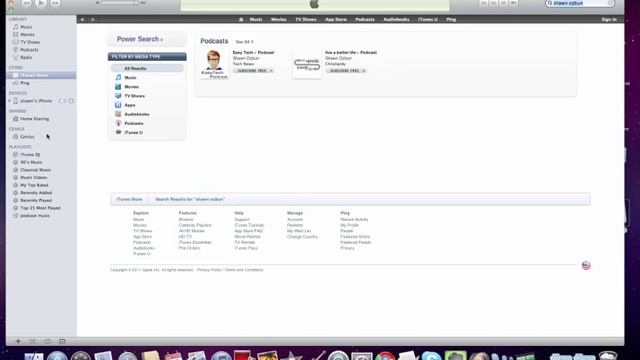Click Change Country footer link
Viewport: 640px width, 360px height.
(x=302, y=237)
